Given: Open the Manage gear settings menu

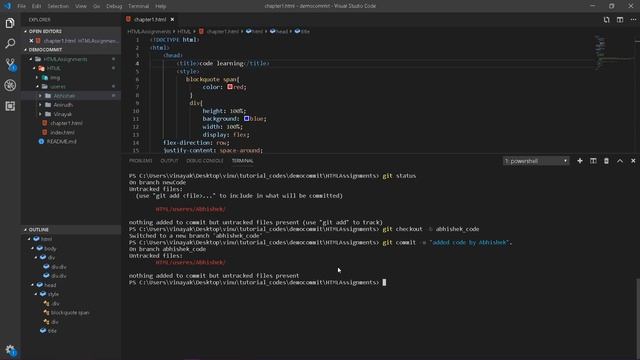Looking at the screenshot, I should [10, 350].
